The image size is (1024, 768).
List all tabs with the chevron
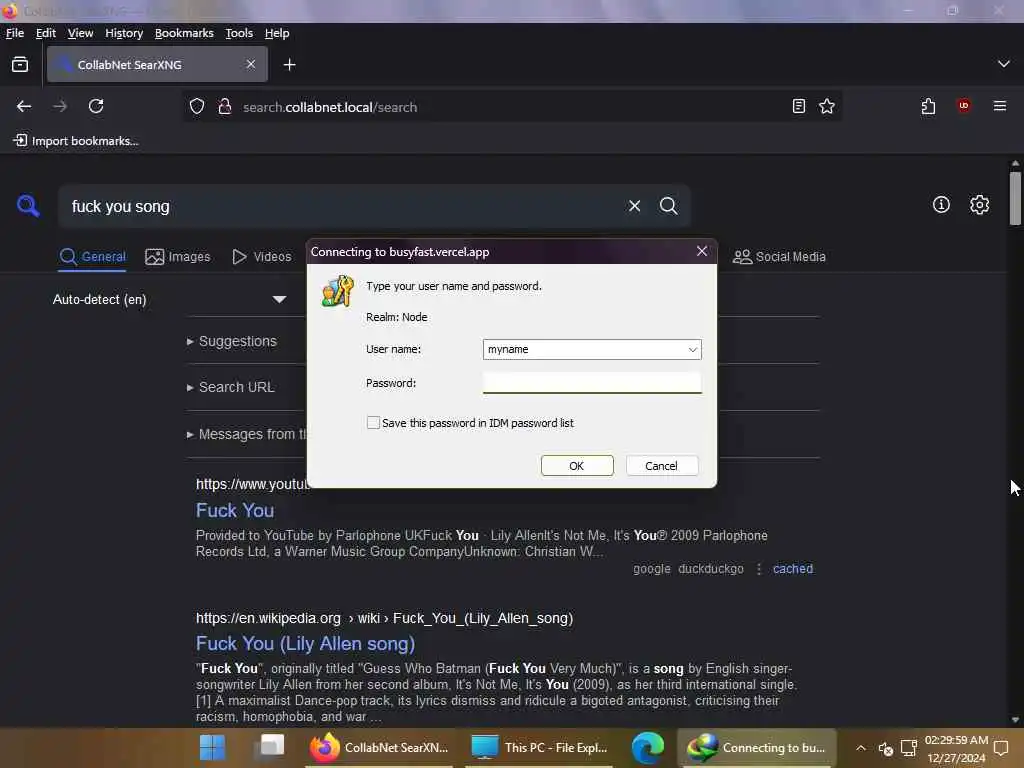(x=1004, y=64)
